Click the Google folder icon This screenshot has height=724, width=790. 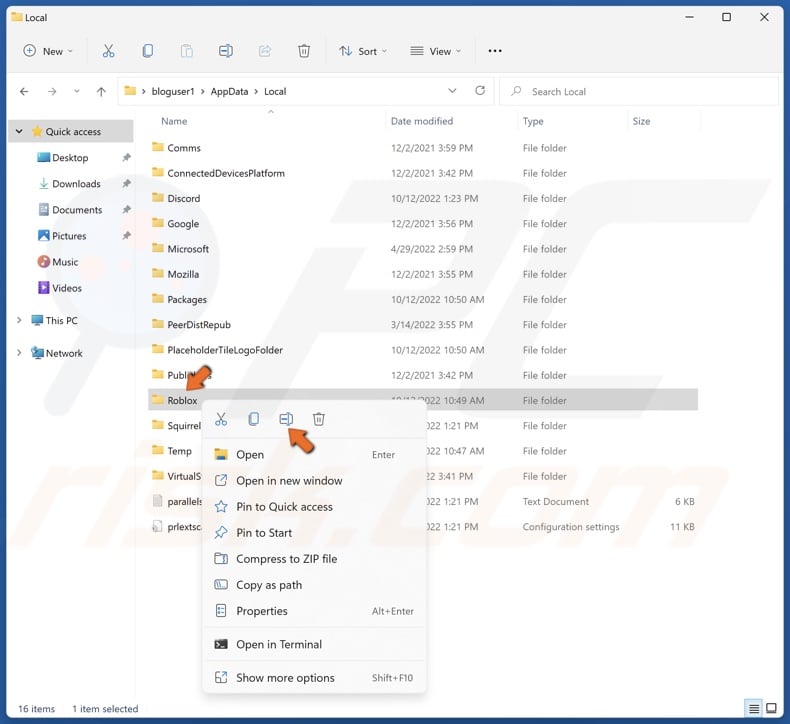158,223
